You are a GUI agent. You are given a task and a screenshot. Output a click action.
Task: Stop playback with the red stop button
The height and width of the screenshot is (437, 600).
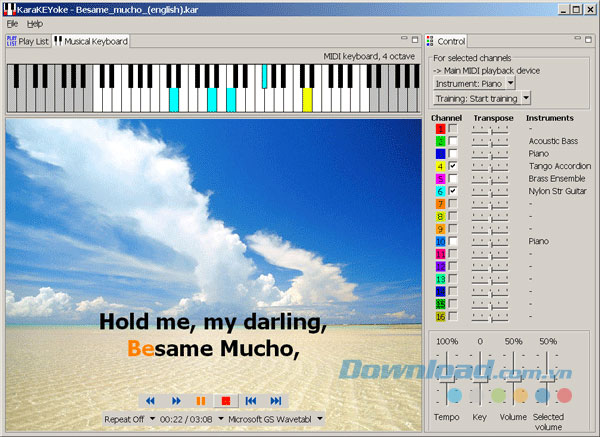[226, 400]
